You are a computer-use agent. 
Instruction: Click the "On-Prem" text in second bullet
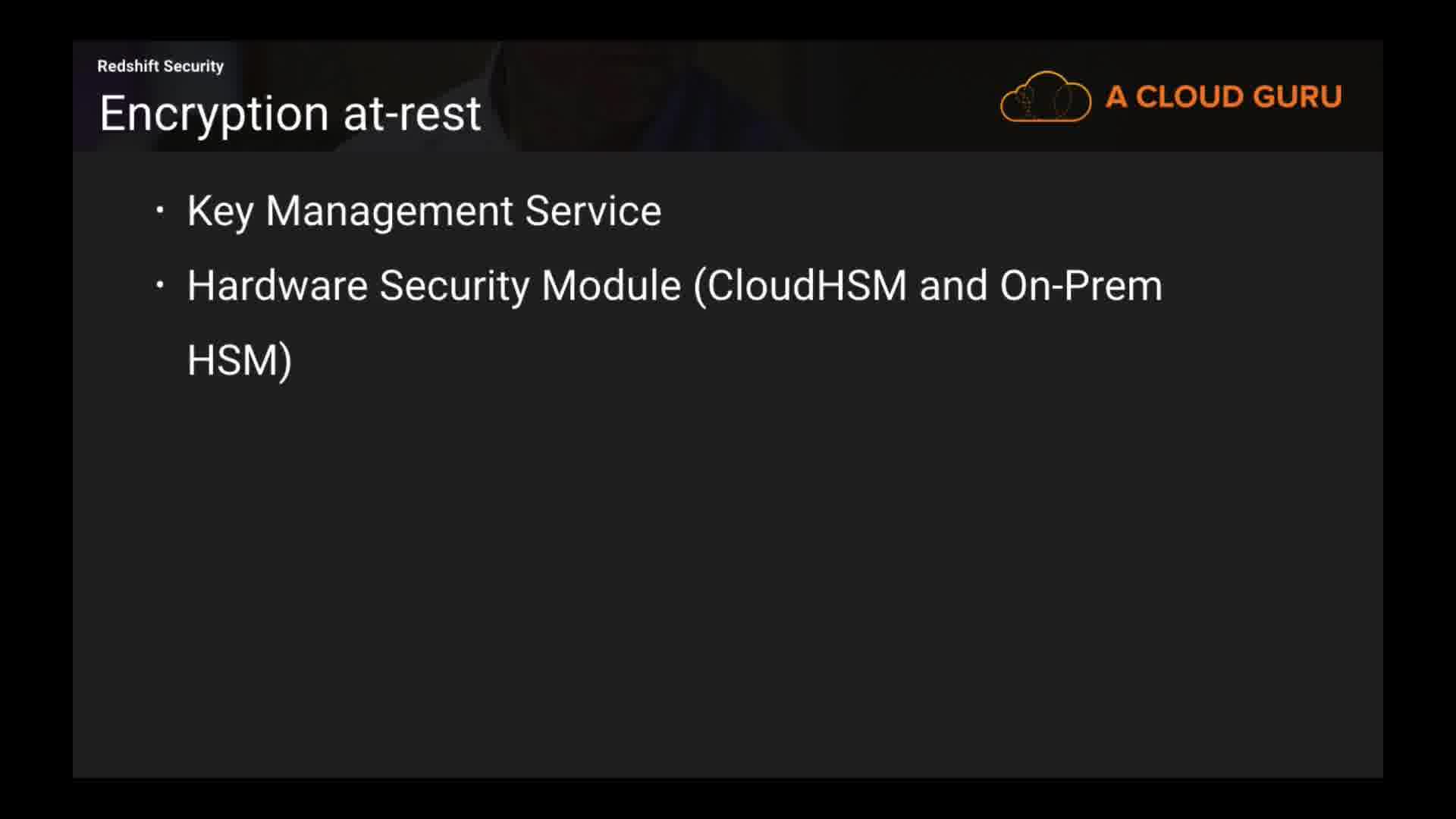1081,286
